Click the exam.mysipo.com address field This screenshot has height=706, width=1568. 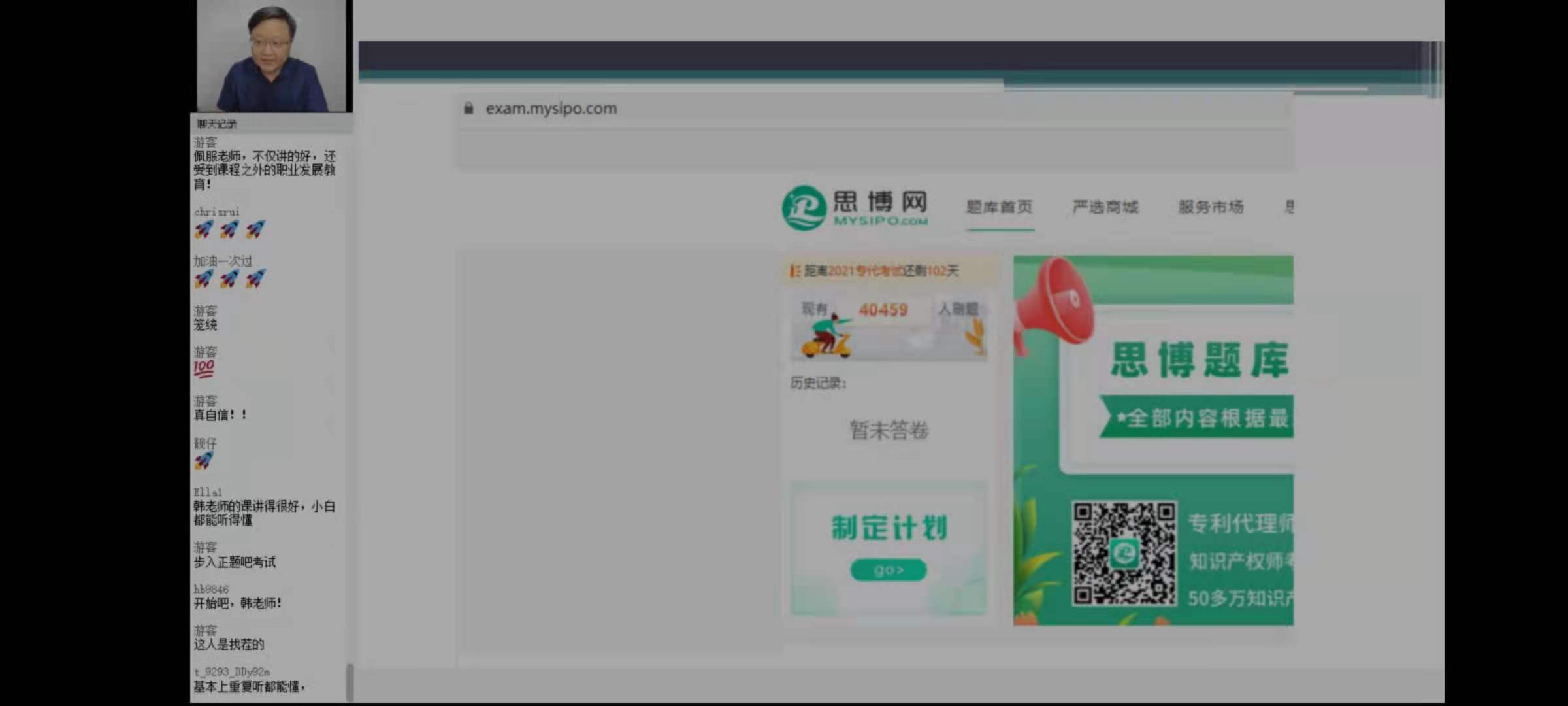point(551,109)
